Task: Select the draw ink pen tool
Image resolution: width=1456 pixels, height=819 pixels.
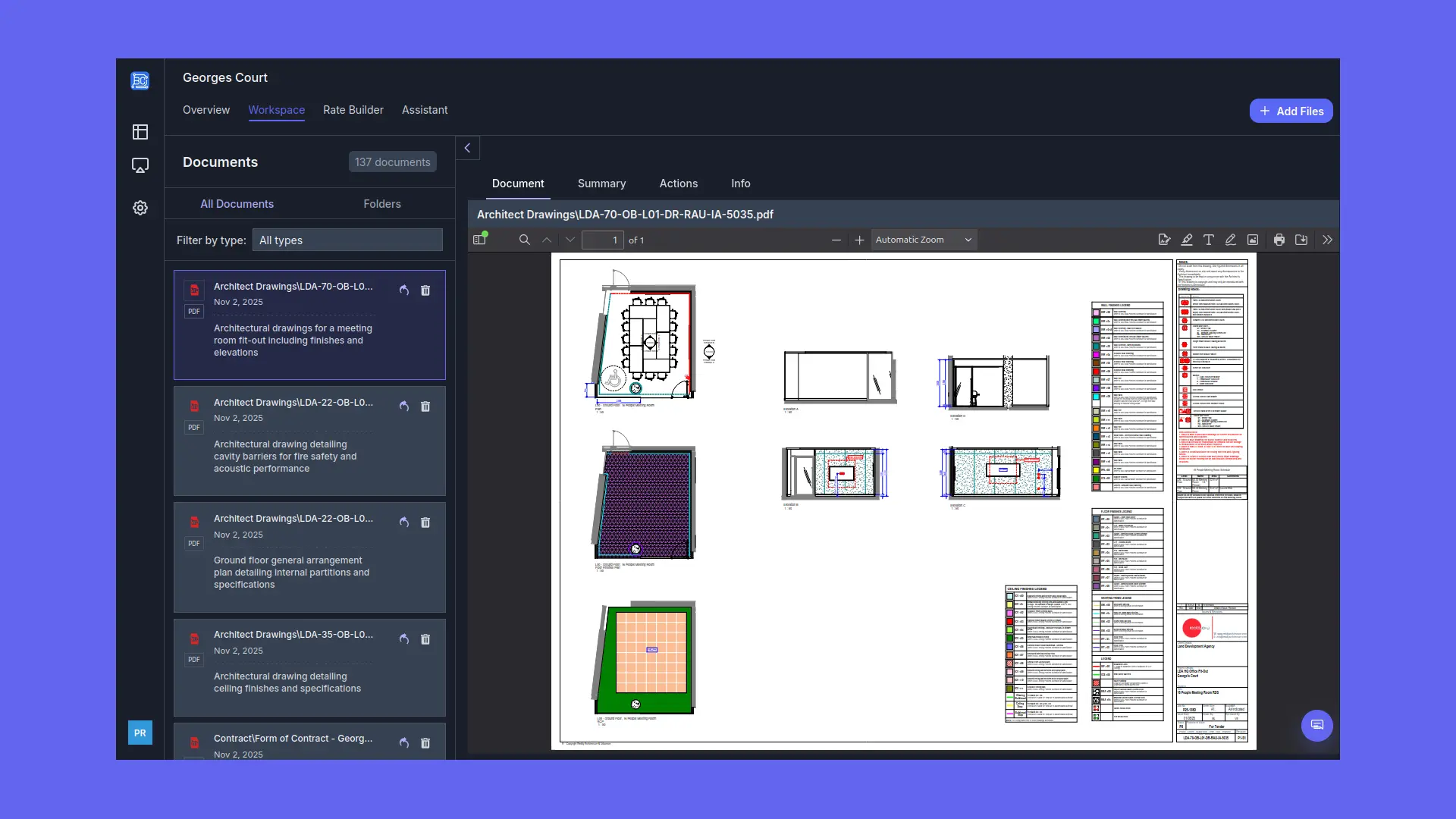Action: click(x=1231, y=240)
